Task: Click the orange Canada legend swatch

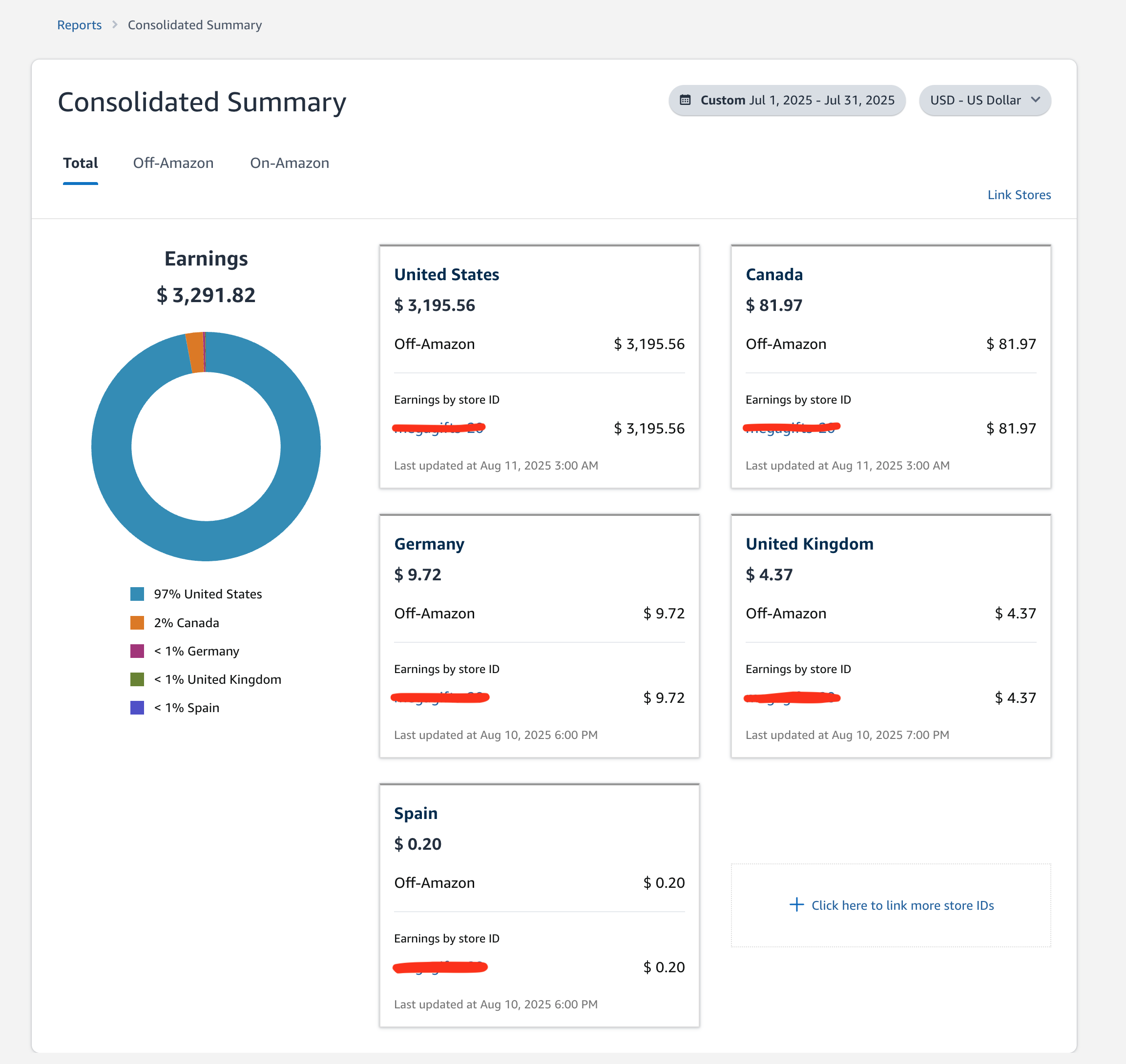Action: click(137, 623)
